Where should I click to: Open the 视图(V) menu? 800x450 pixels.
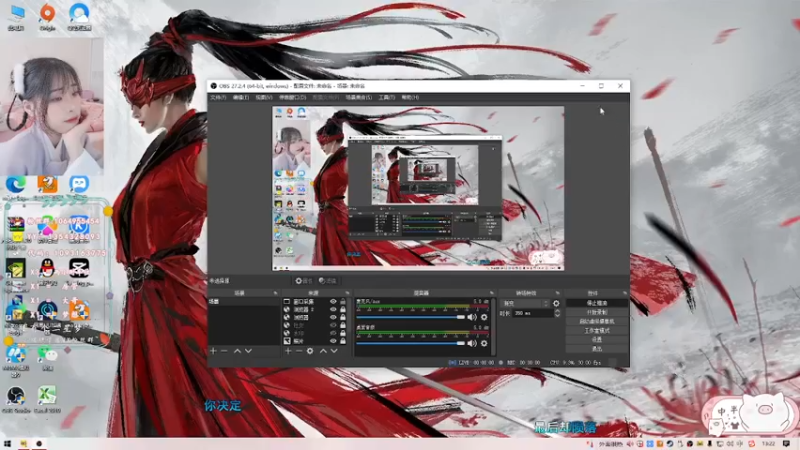coord(264,97)
